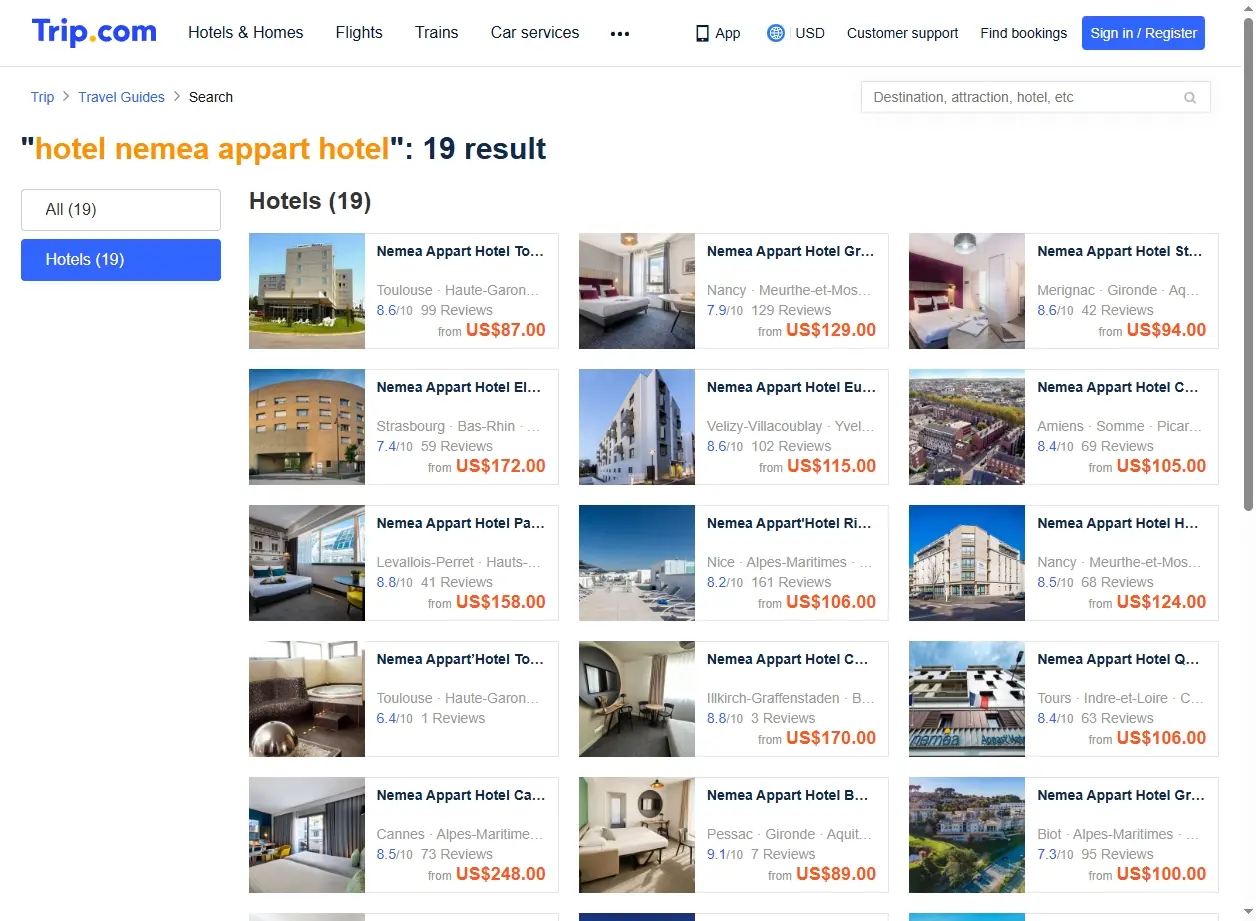Open the Velizy-Villacoublay hotel thumbnail

[637, 427]
